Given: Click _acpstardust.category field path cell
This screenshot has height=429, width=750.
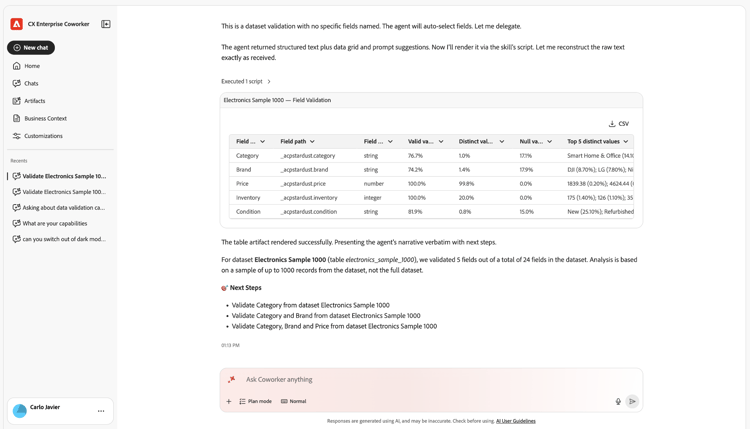Looking at the screenshot, I should pyautogui.click(x=308, y=155).
